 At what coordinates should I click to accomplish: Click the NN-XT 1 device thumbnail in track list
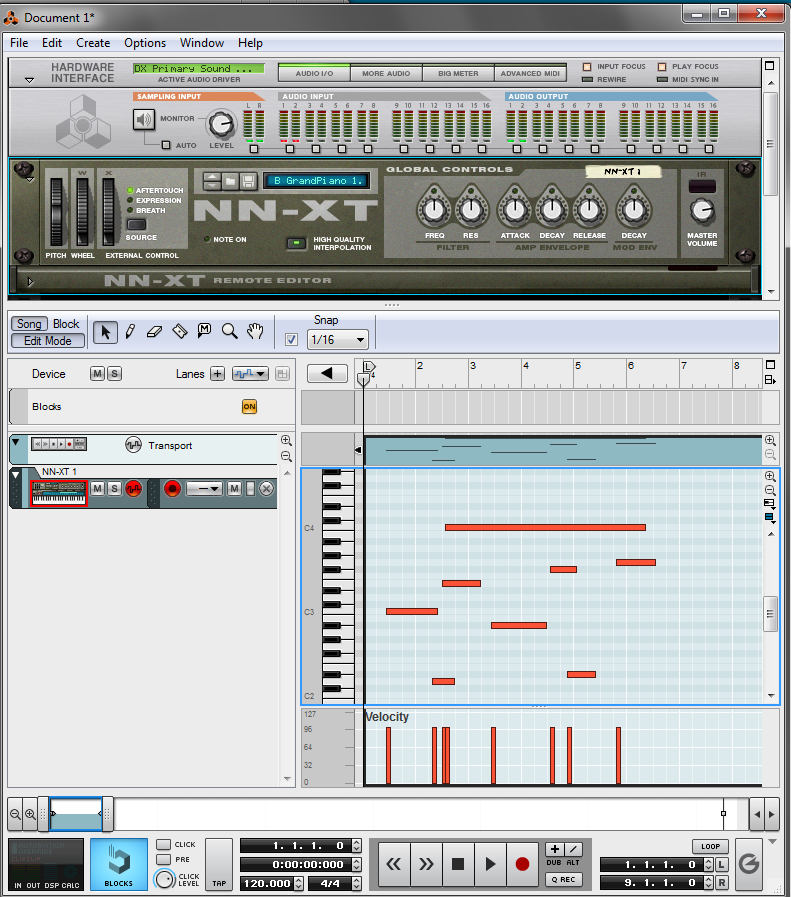pyautogui.click(x=59, y=493)
